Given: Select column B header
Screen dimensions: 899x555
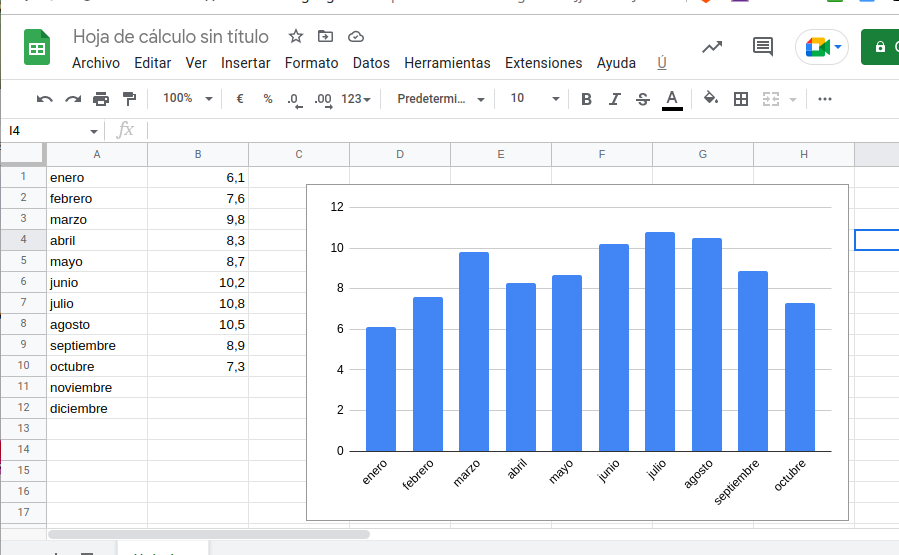Looking at the screenshot, I should (198, 154).
